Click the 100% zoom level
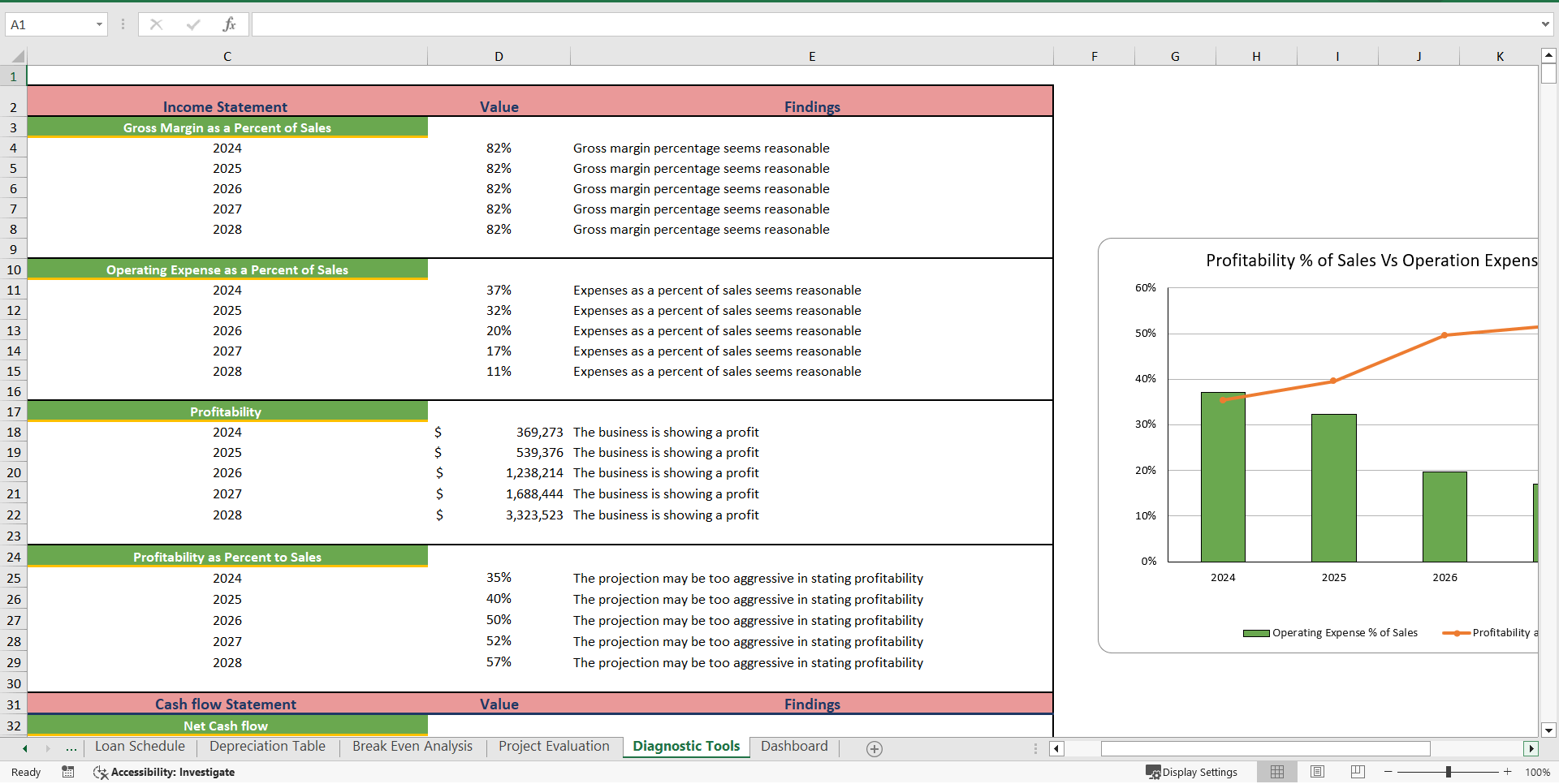The image size is (1559, 784). [1537, 772]
